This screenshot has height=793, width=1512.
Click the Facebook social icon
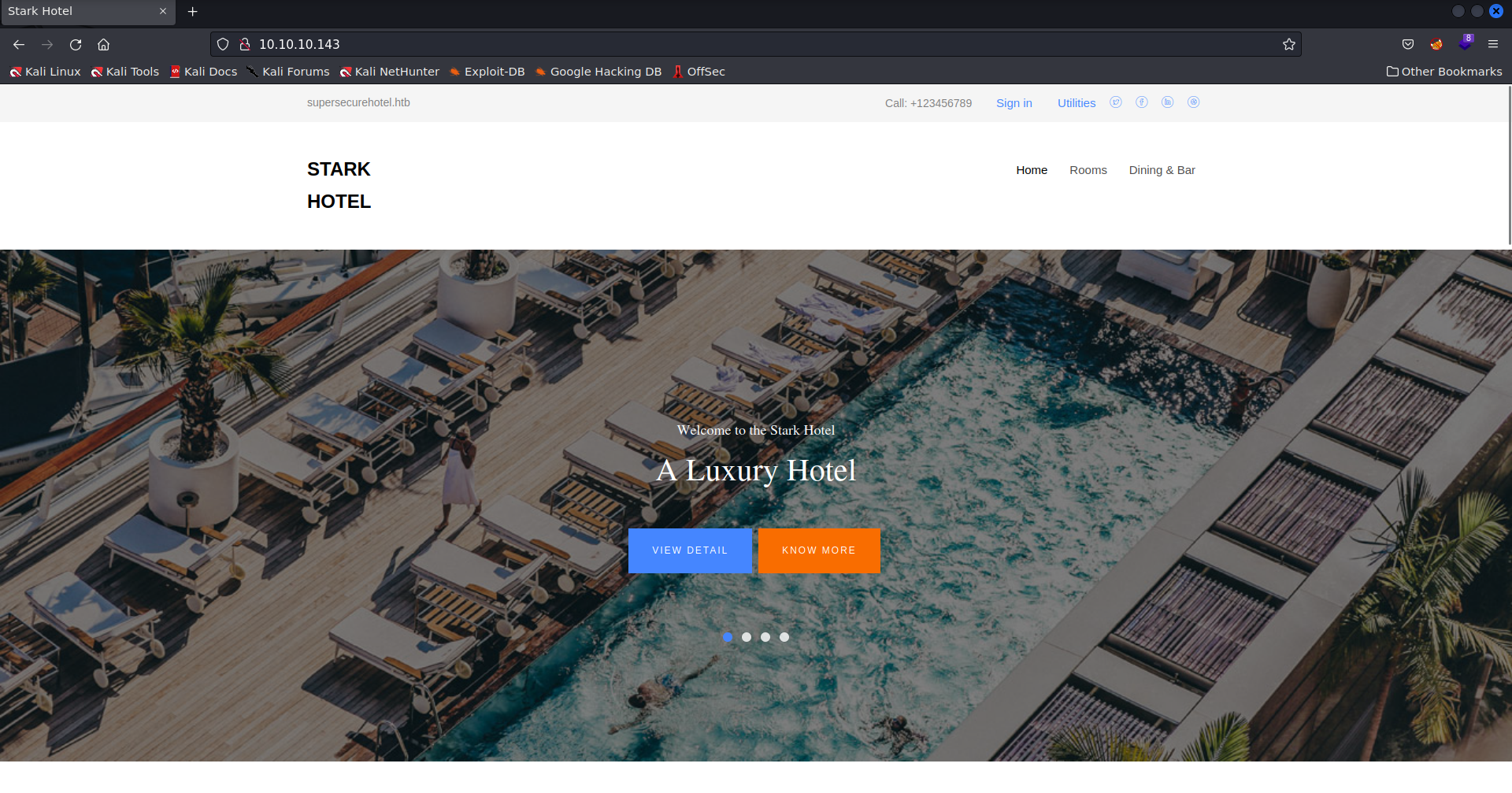[x=1142, y=102]
